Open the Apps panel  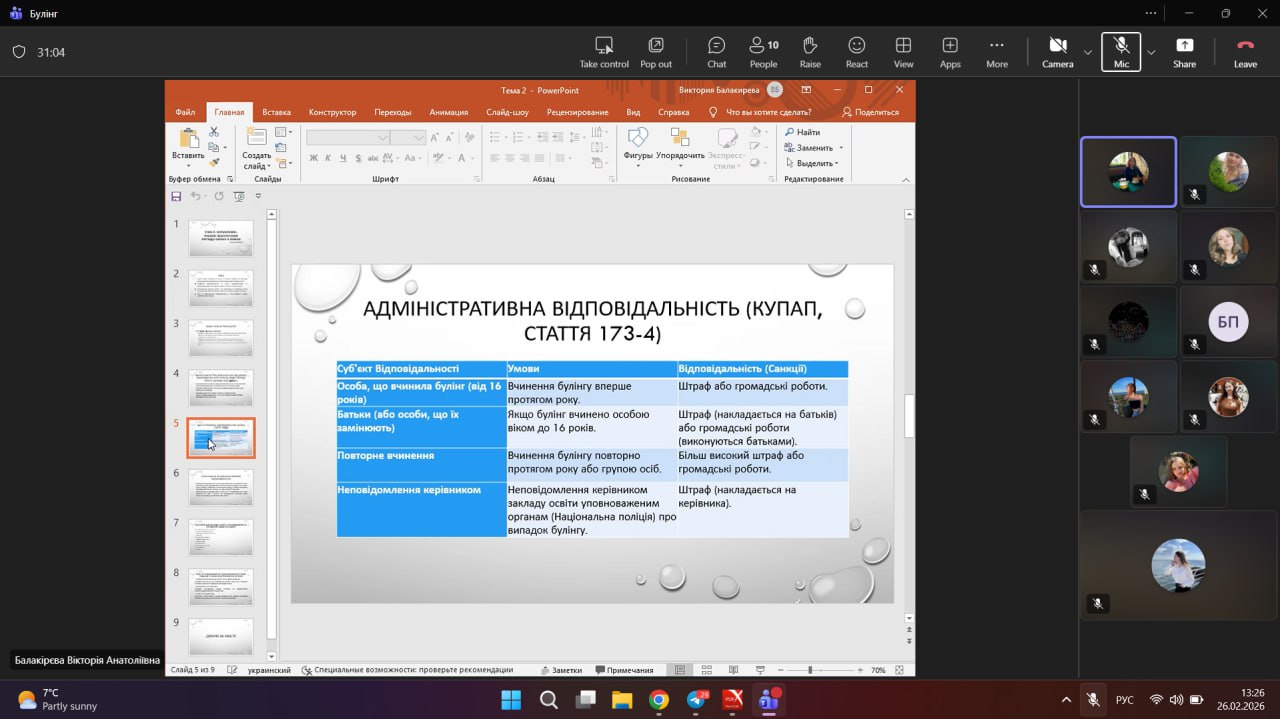(x=950, y=52)
